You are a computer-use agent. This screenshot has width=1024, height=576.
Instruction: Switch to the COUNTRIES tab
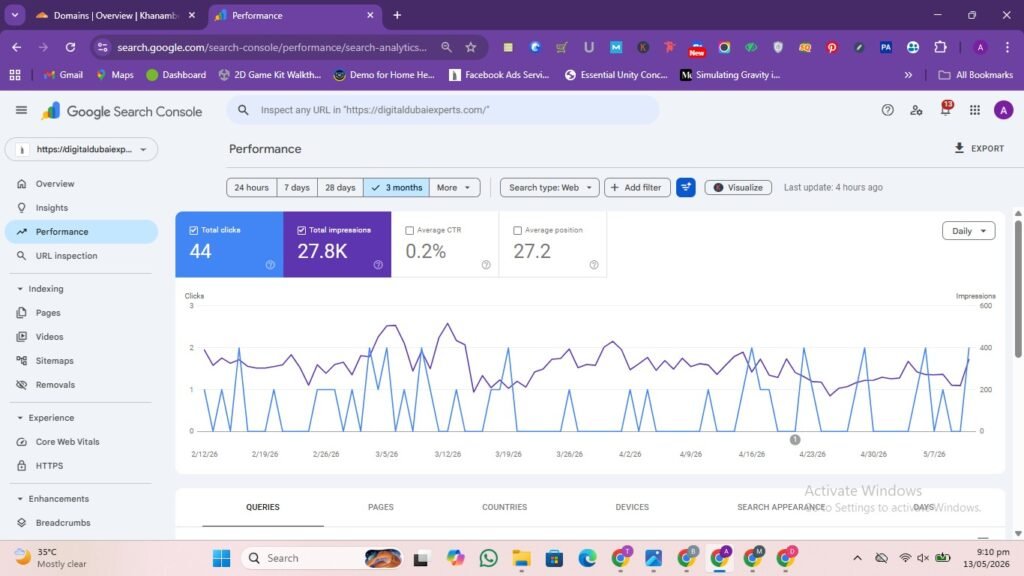point(504,507)
